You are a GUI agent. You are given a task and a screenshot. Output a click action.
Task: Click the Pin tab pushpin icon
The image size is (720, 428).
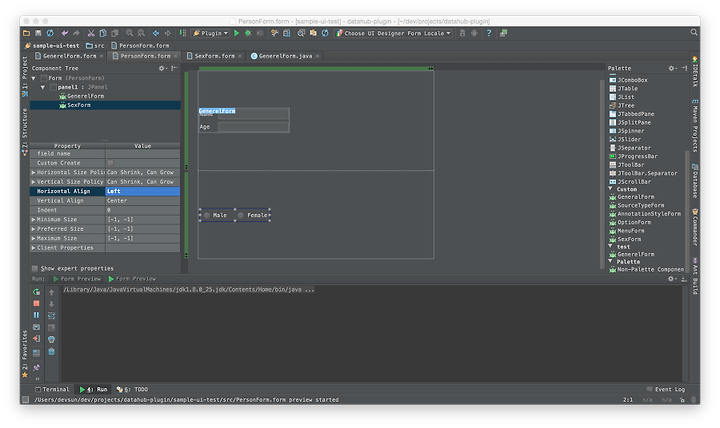[36, 367]
